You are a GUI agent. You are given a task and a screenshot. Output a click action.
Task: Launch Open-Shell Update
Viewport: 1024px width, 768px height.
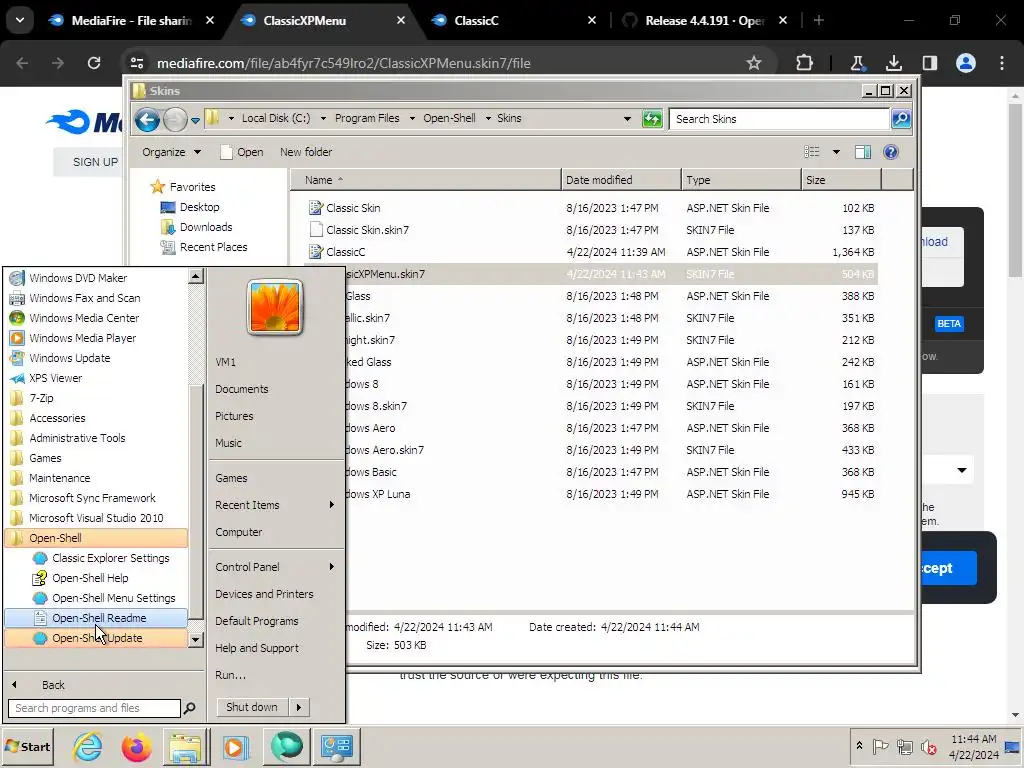(x=95, y=638)
